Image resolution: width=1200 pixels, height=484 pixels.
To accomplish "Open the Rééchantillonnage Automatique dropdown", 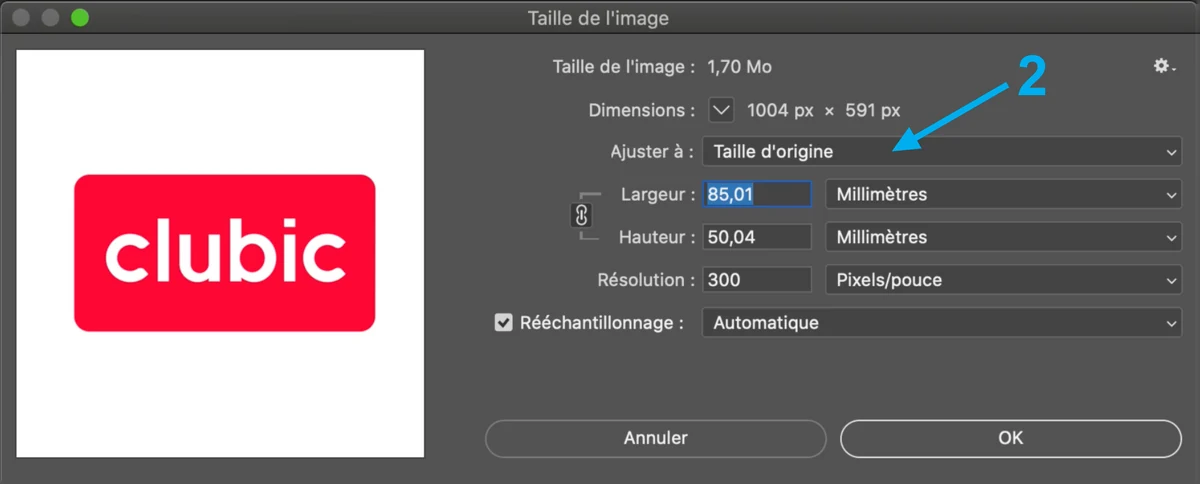I will [x=942, y=323].
